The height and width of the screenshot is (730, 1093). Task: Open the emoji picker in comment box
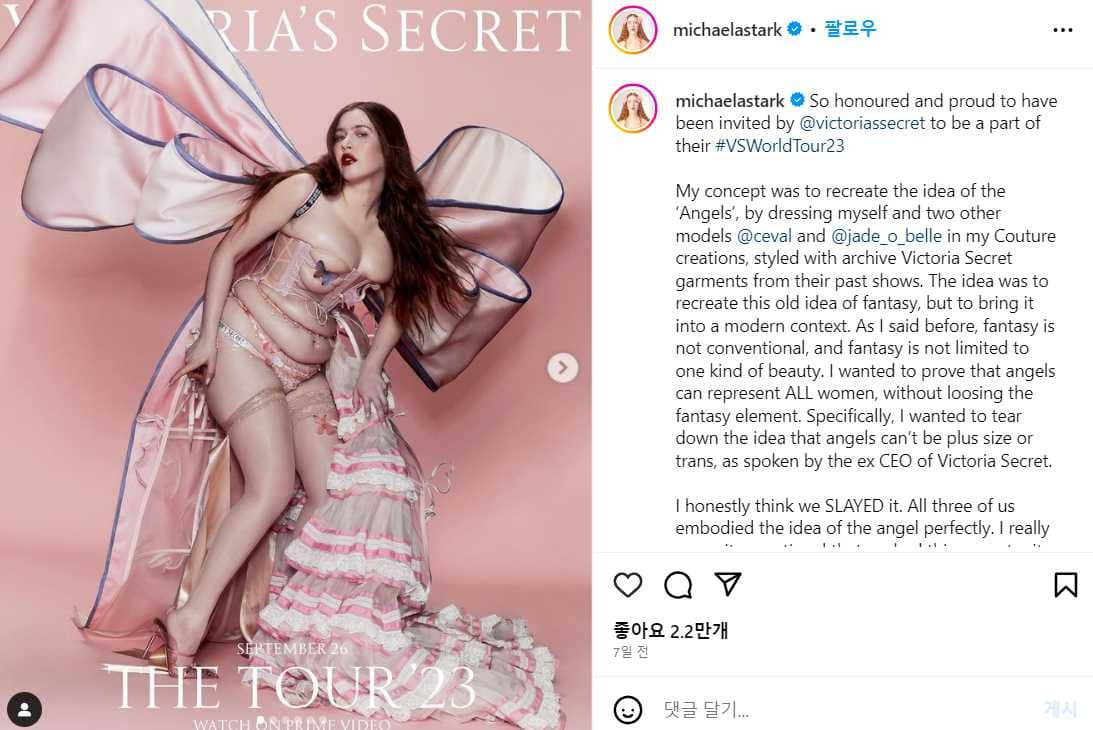[627, 710]
